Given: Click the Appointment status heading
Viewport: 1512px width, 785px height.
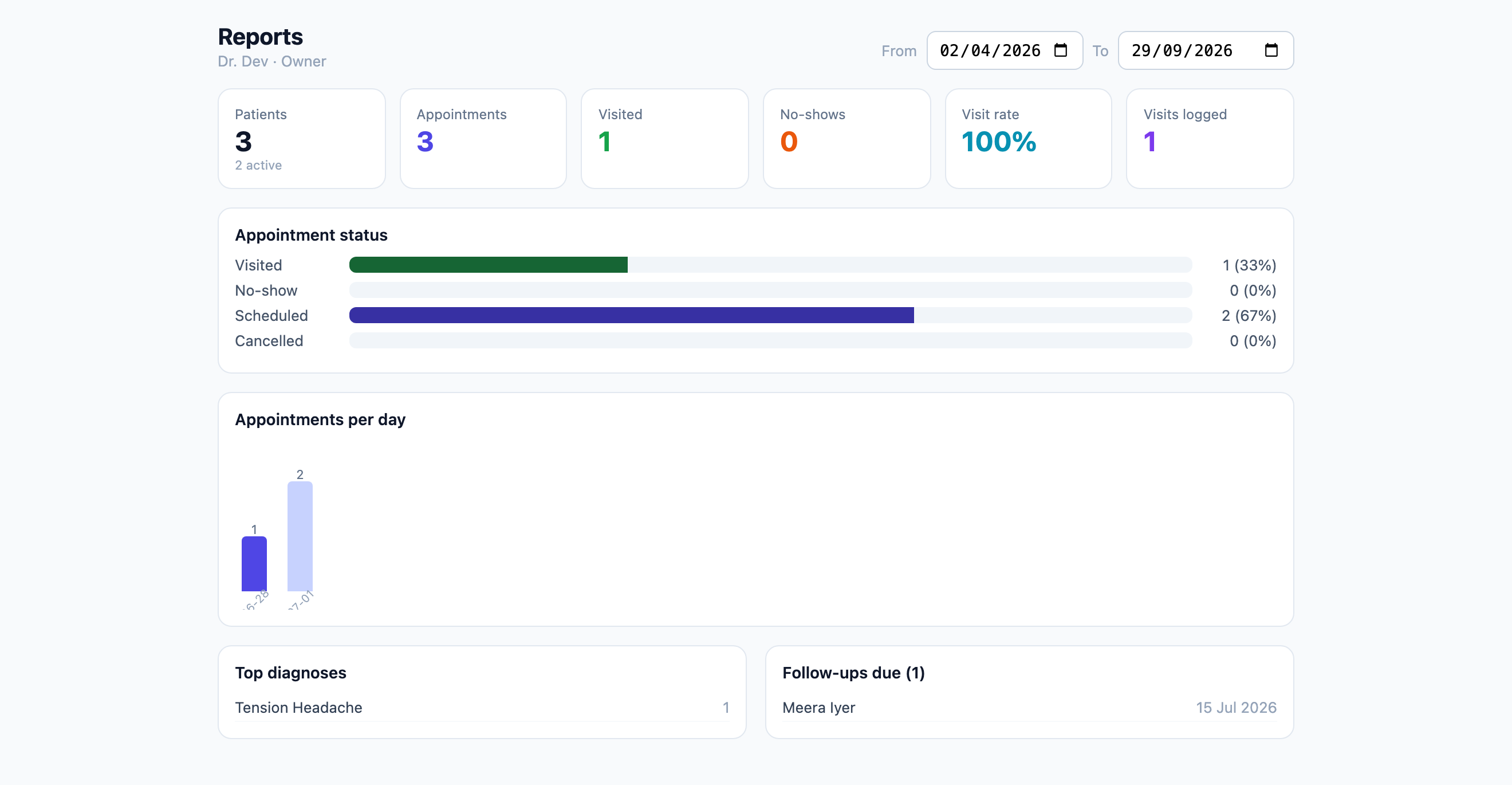Looking at the screenshot, I should [x=311, y=235].
